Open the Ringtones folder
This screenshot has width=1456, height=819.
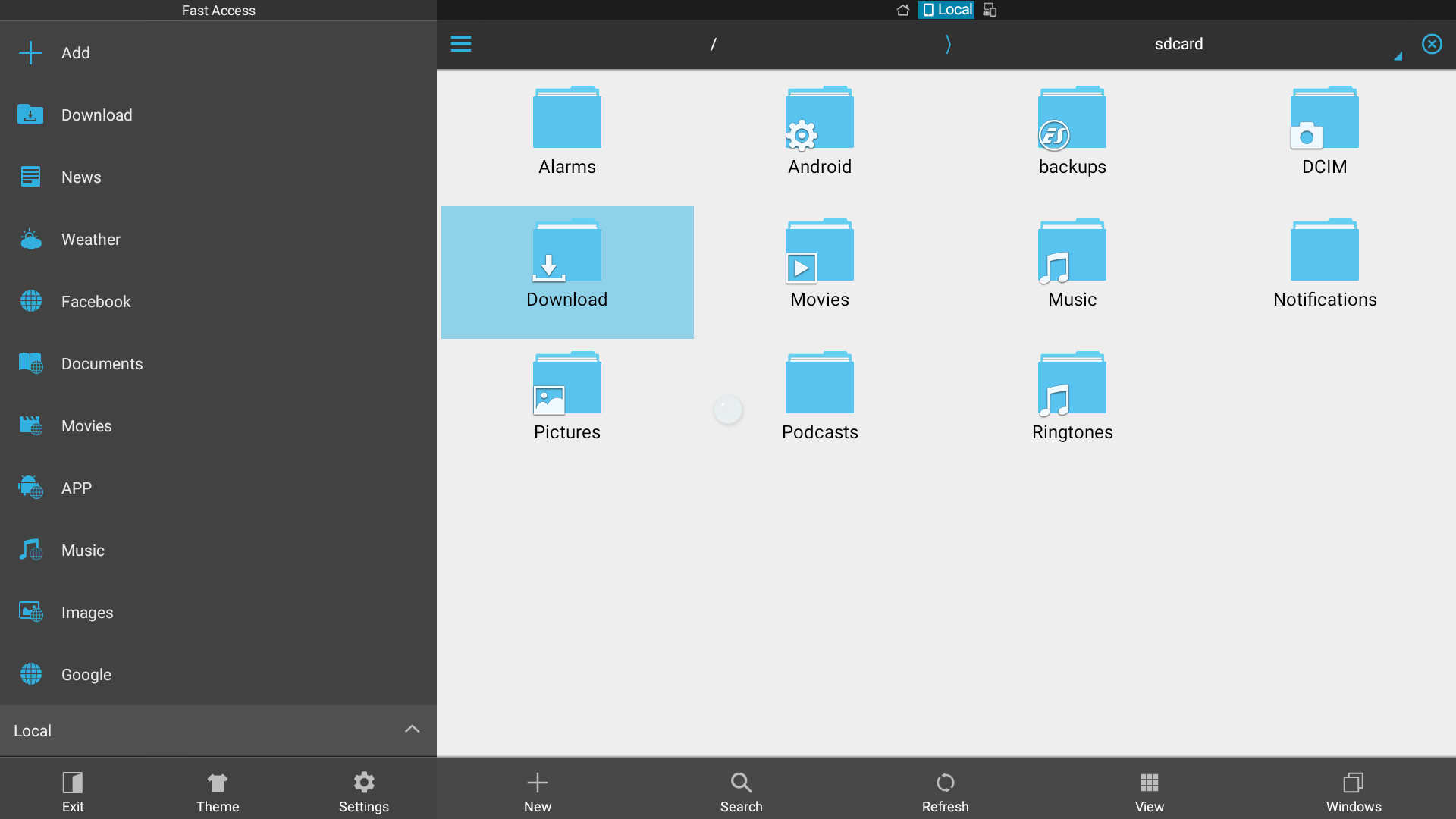pos(1072,395)
